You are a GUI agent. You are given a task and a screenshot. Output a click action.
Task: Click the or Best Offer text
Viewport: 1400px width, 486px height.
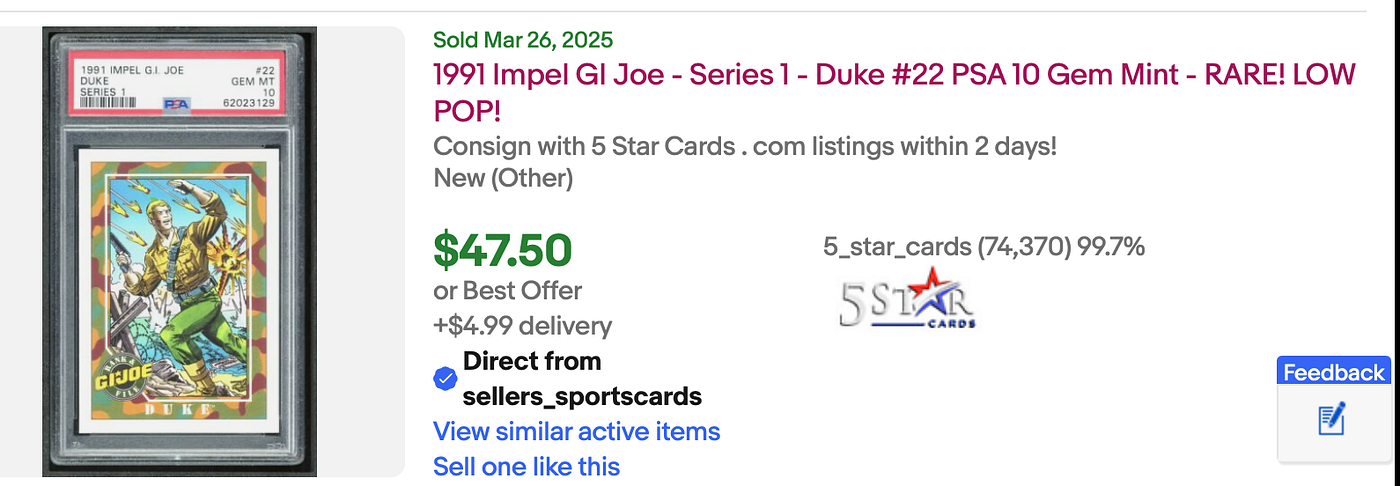(507, 291)
